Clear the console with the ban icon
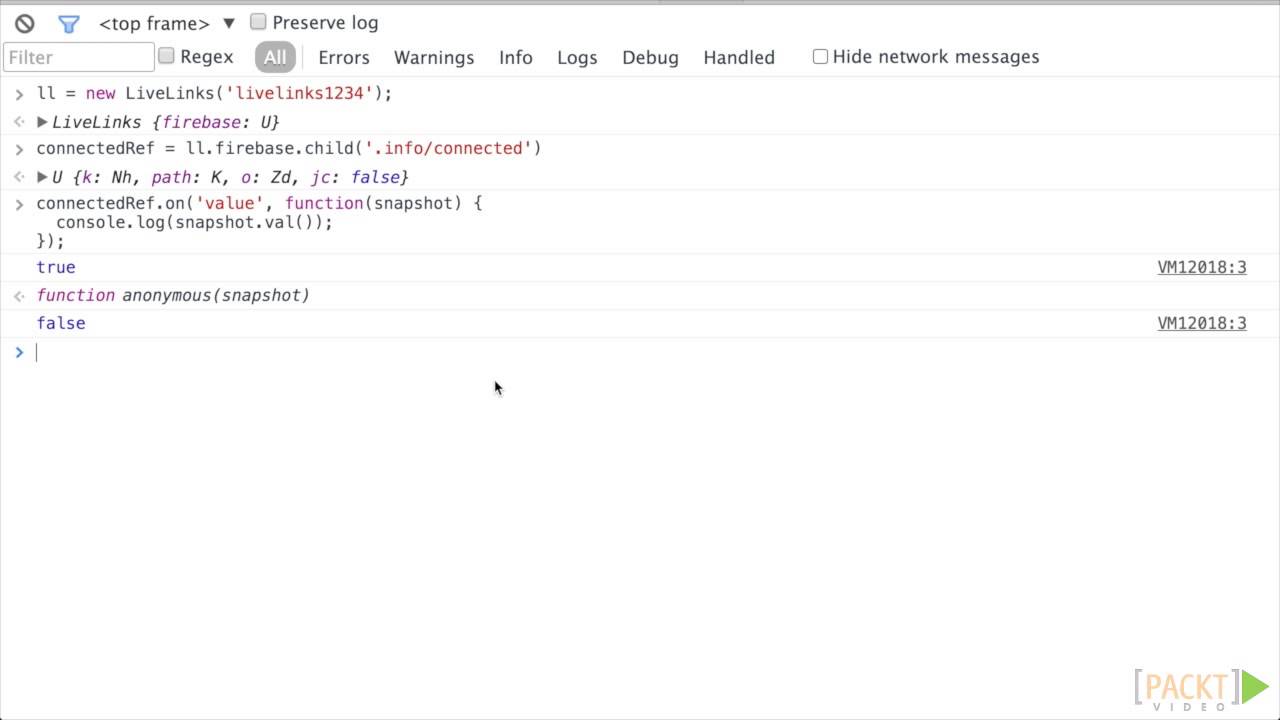The width and height of the screenshot is (1280, 720). tap(24, 23)
